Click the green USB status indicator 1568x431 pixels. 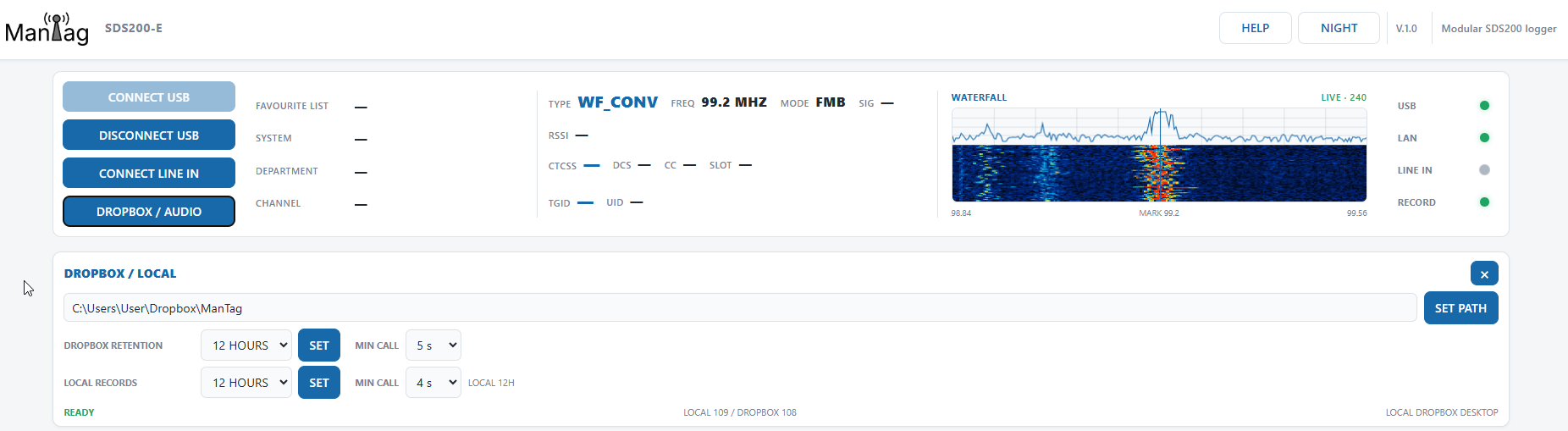[1484, 106]
